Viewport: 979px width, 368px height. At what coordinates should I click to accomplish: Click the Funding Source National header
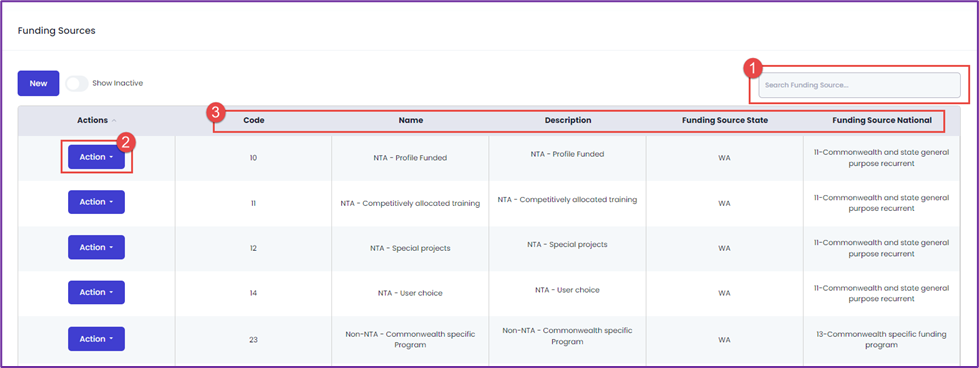pyautogui.click(x=882, y=120)
